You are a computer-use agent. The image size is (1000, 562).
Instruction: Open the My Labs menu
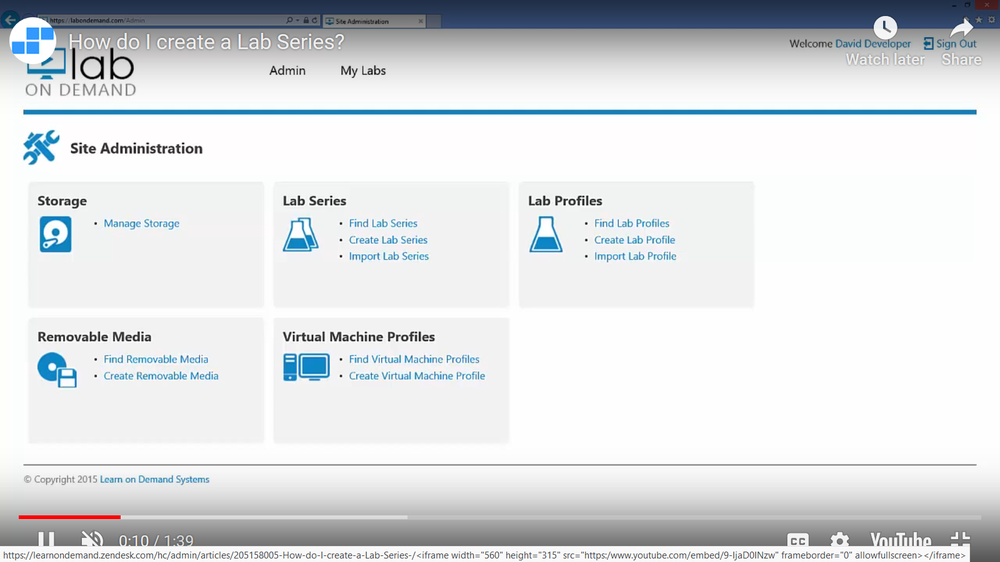[x=363, y=71]
